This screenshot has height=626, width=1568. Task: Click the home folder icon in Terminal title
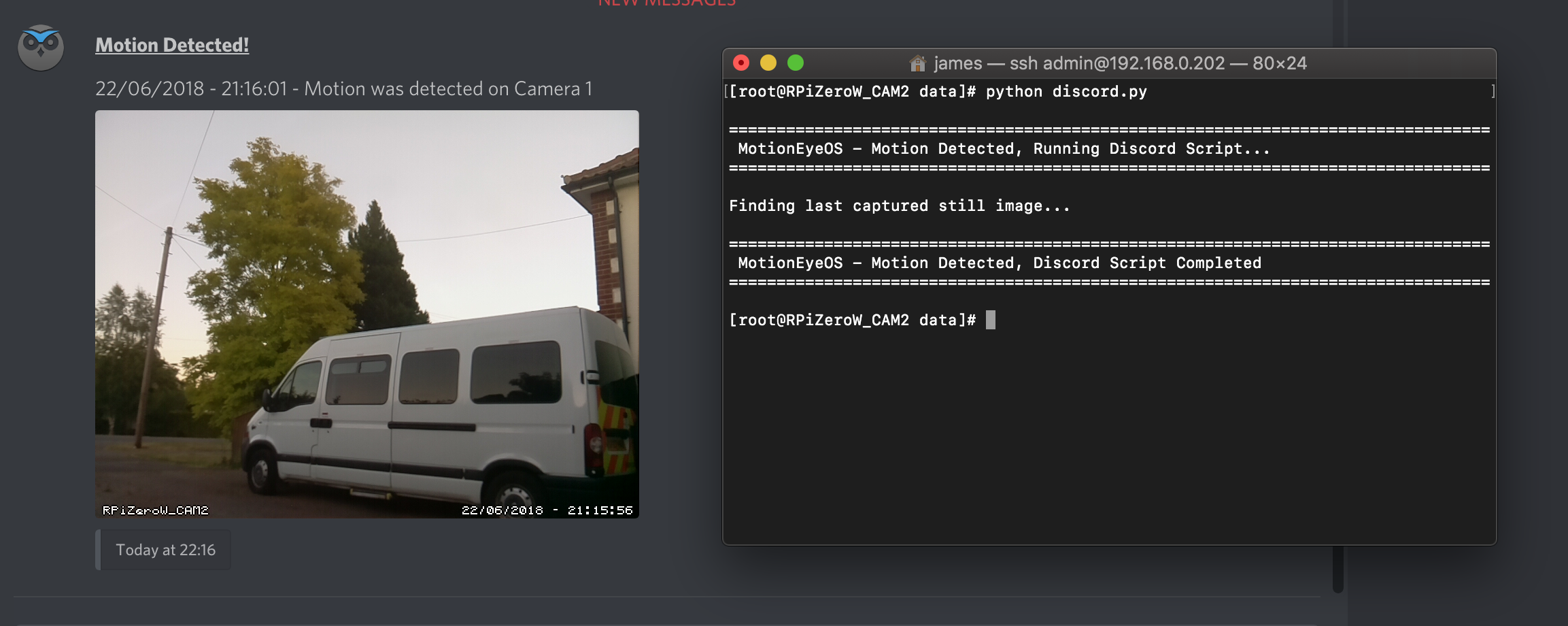coord(917,63)
